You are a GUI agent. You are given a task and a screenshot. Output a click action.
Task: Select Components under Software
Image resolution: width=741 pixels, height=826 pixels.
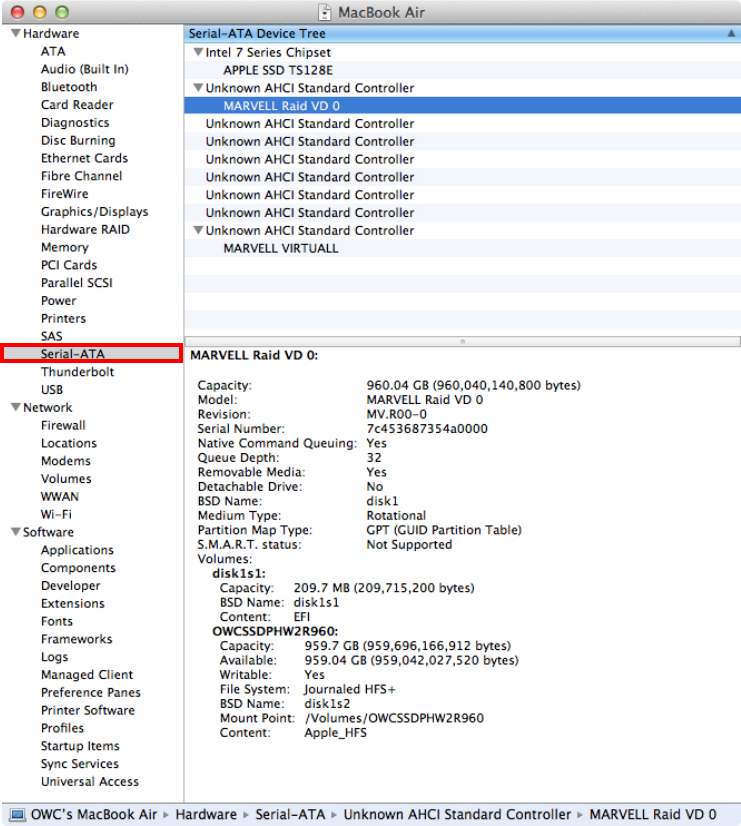point(78,568)
